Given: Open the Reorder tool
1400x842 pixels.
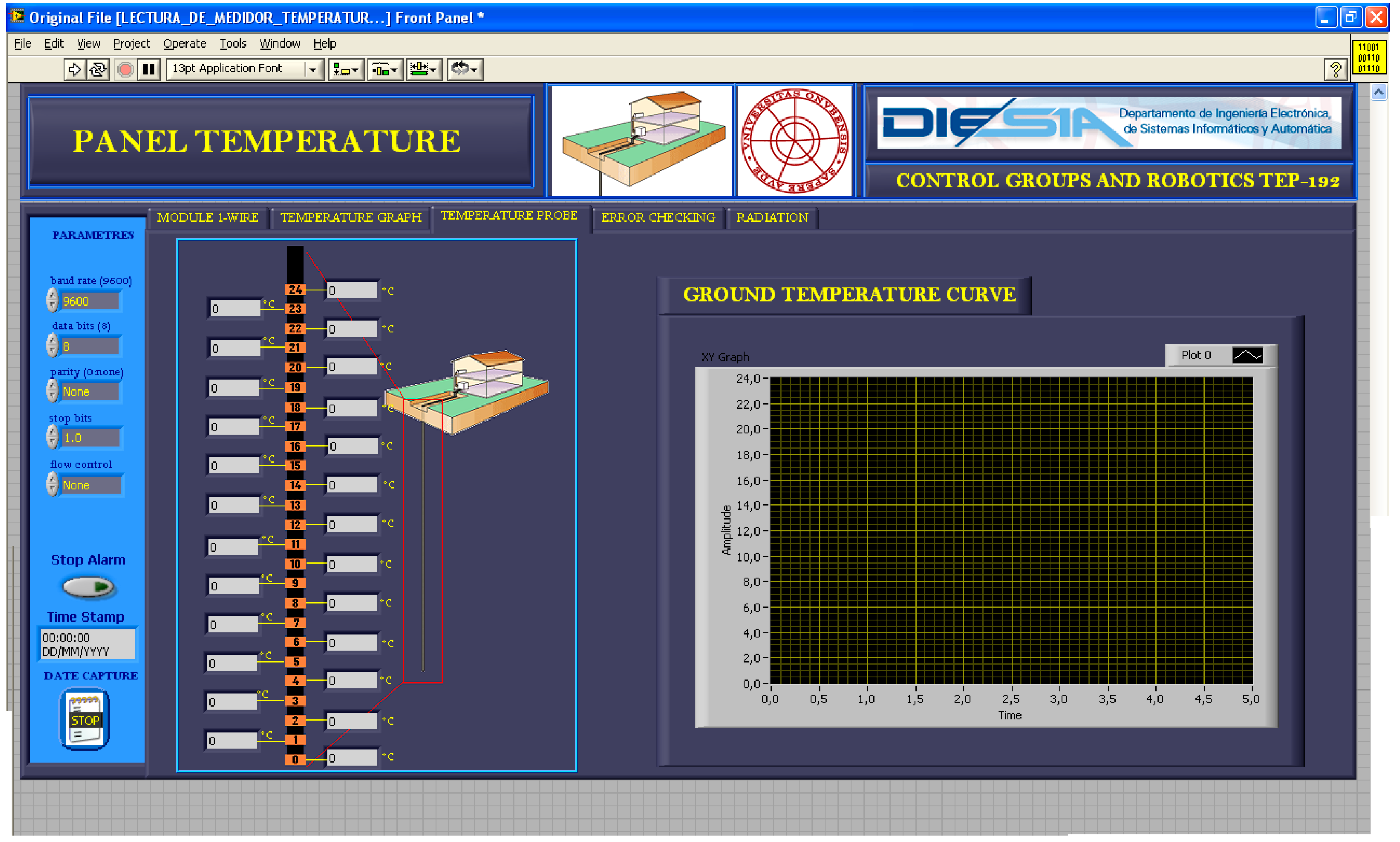Looking at the screenshot, I should coord(465,69).
